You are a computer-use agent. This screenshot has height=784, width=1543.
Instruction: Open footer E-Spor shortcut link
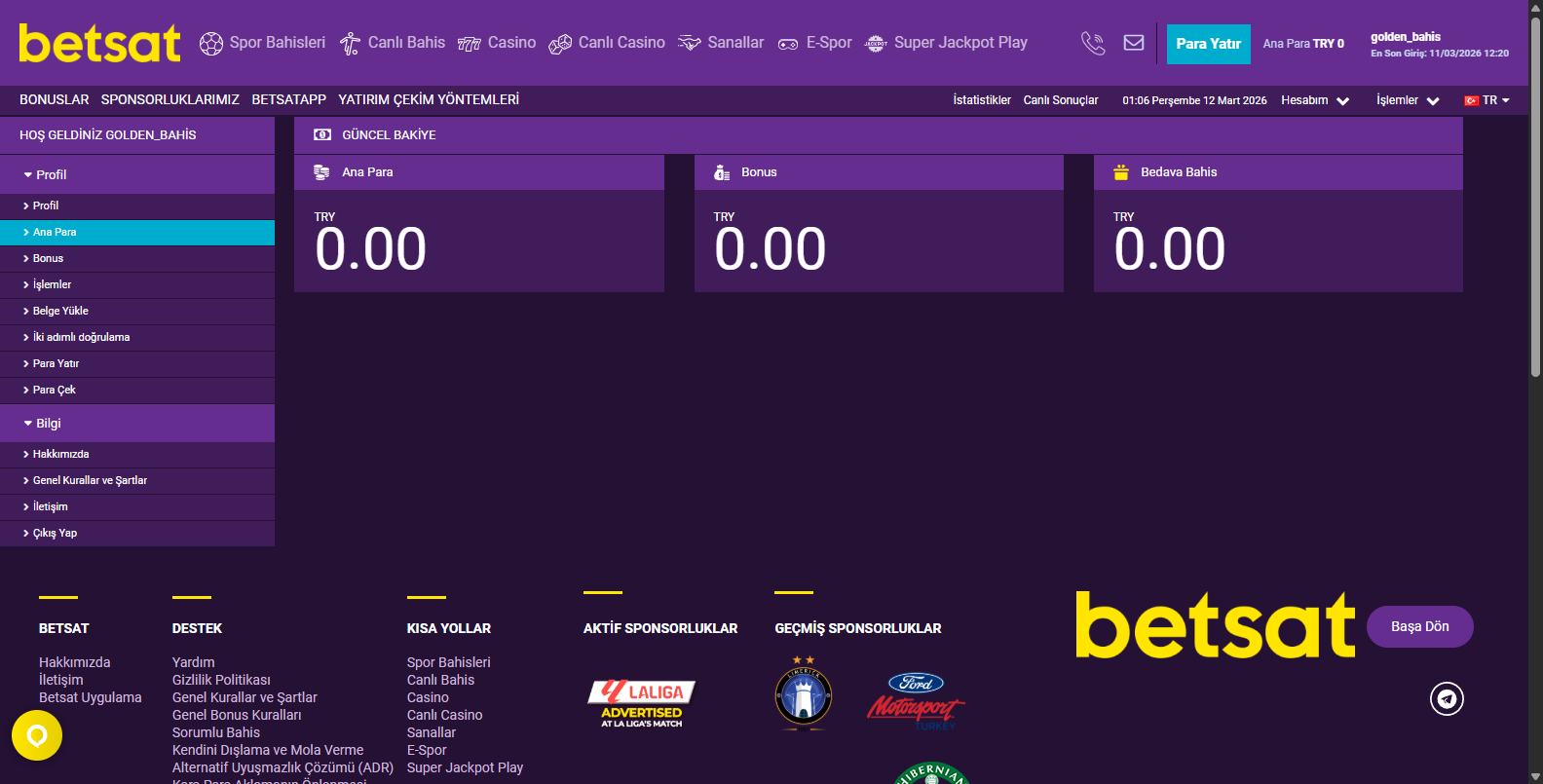click(x=427, y=750)
